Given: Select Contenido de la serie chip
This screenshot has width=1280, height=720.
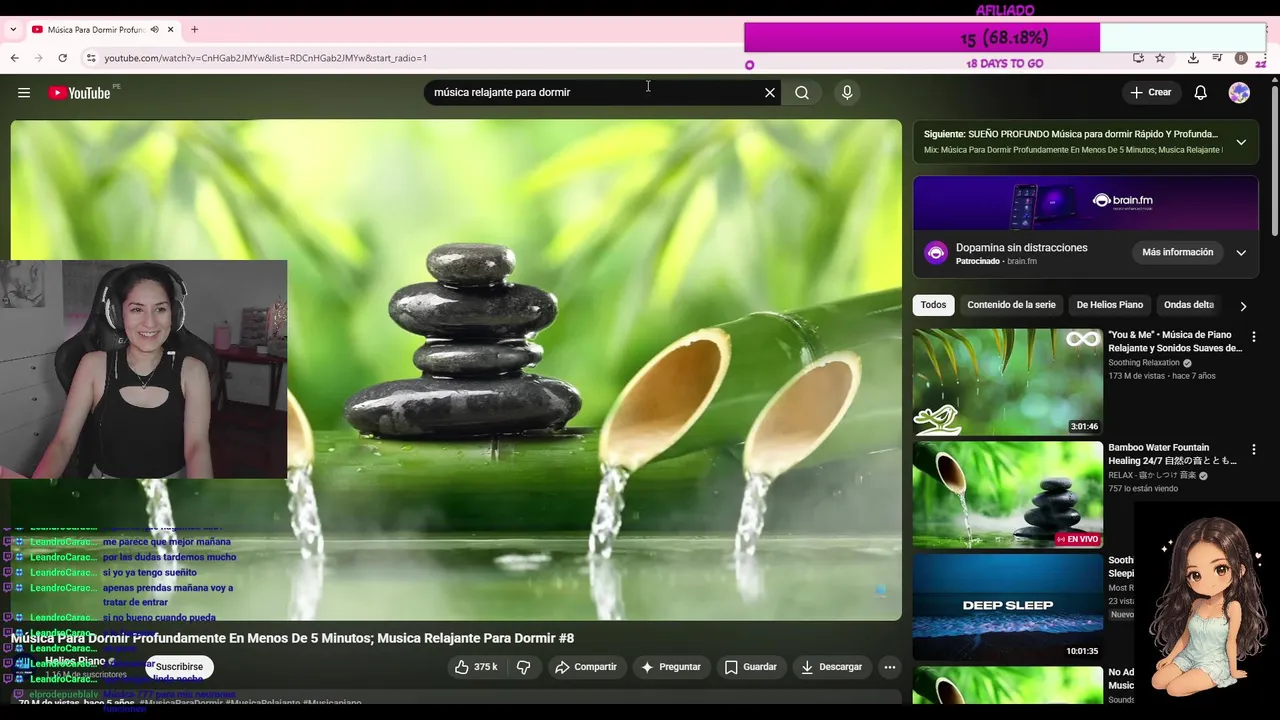Looking at the screenshot, I should pos(1011,305).
